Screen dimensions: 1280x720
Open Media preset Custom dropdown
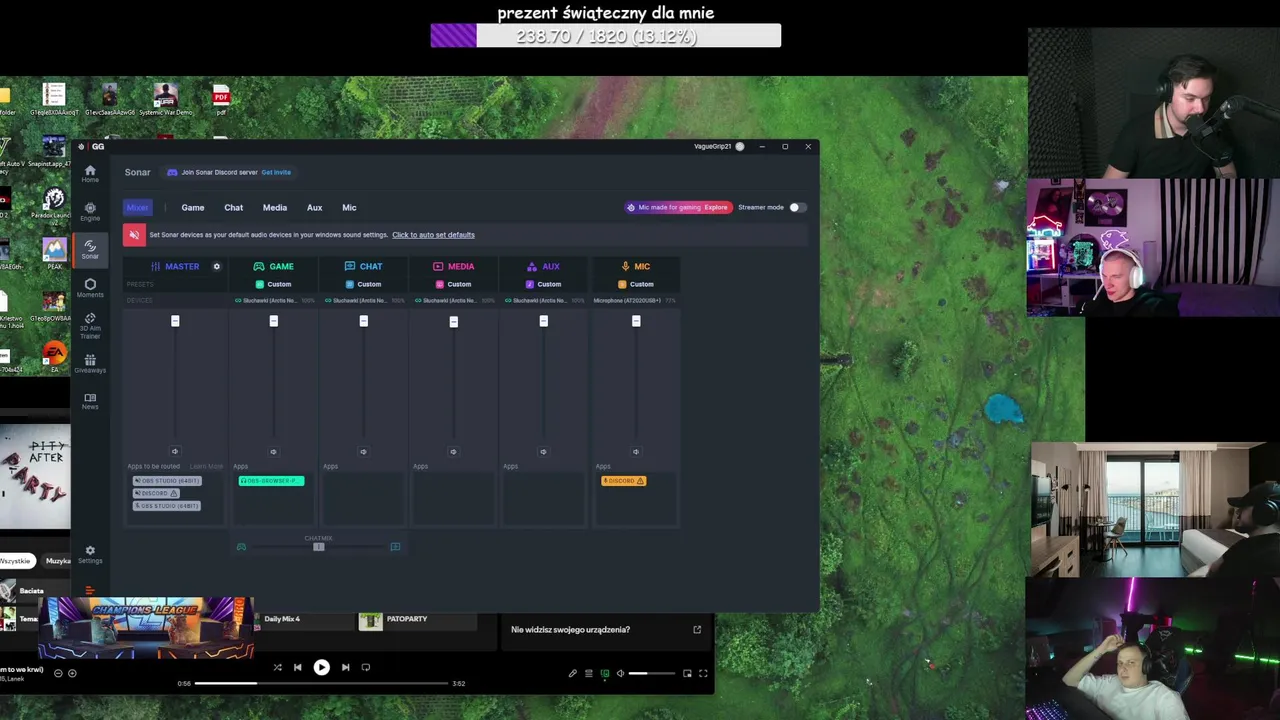(x=453, y=284)
